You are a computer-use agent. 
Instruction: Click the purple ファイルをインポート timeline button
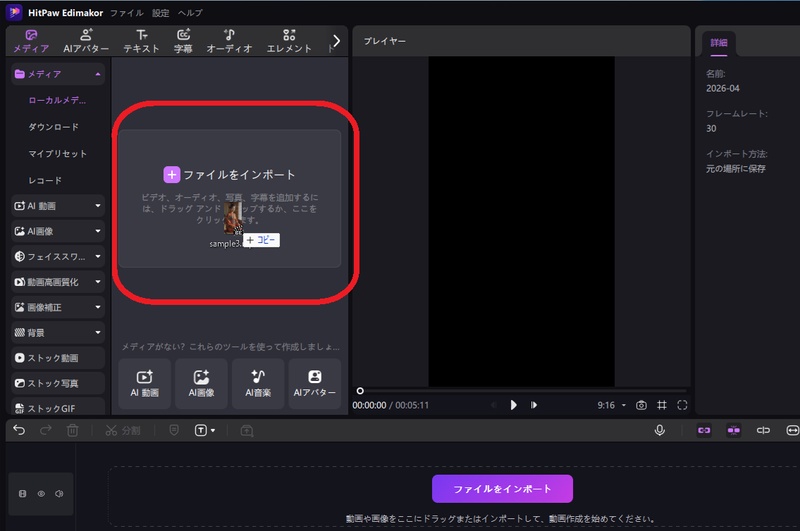(502, 489)
